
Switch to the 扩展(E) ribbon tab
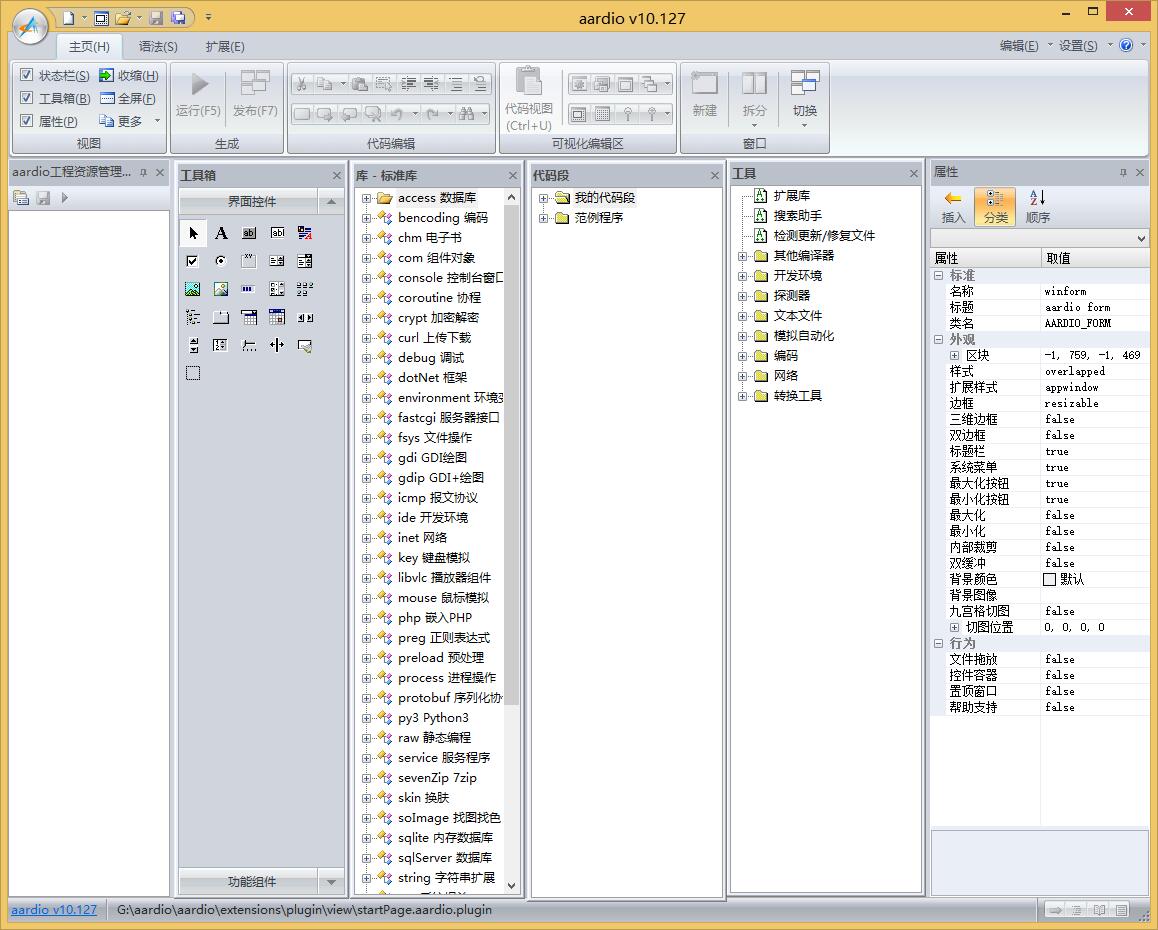pyautogui.click(x=225, y=47)
